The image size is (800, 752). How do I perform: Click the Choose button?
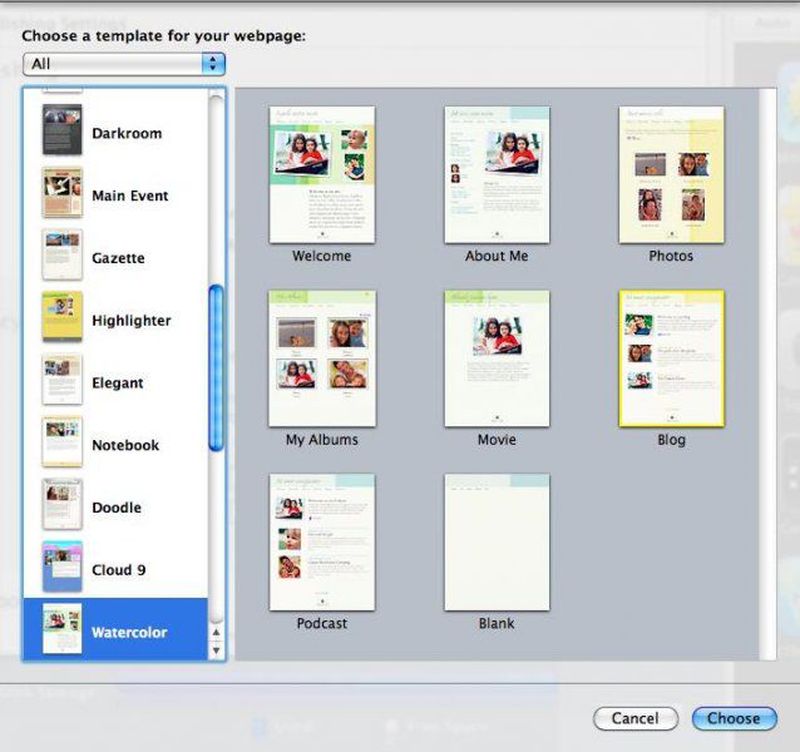click(x=733, y=718)
